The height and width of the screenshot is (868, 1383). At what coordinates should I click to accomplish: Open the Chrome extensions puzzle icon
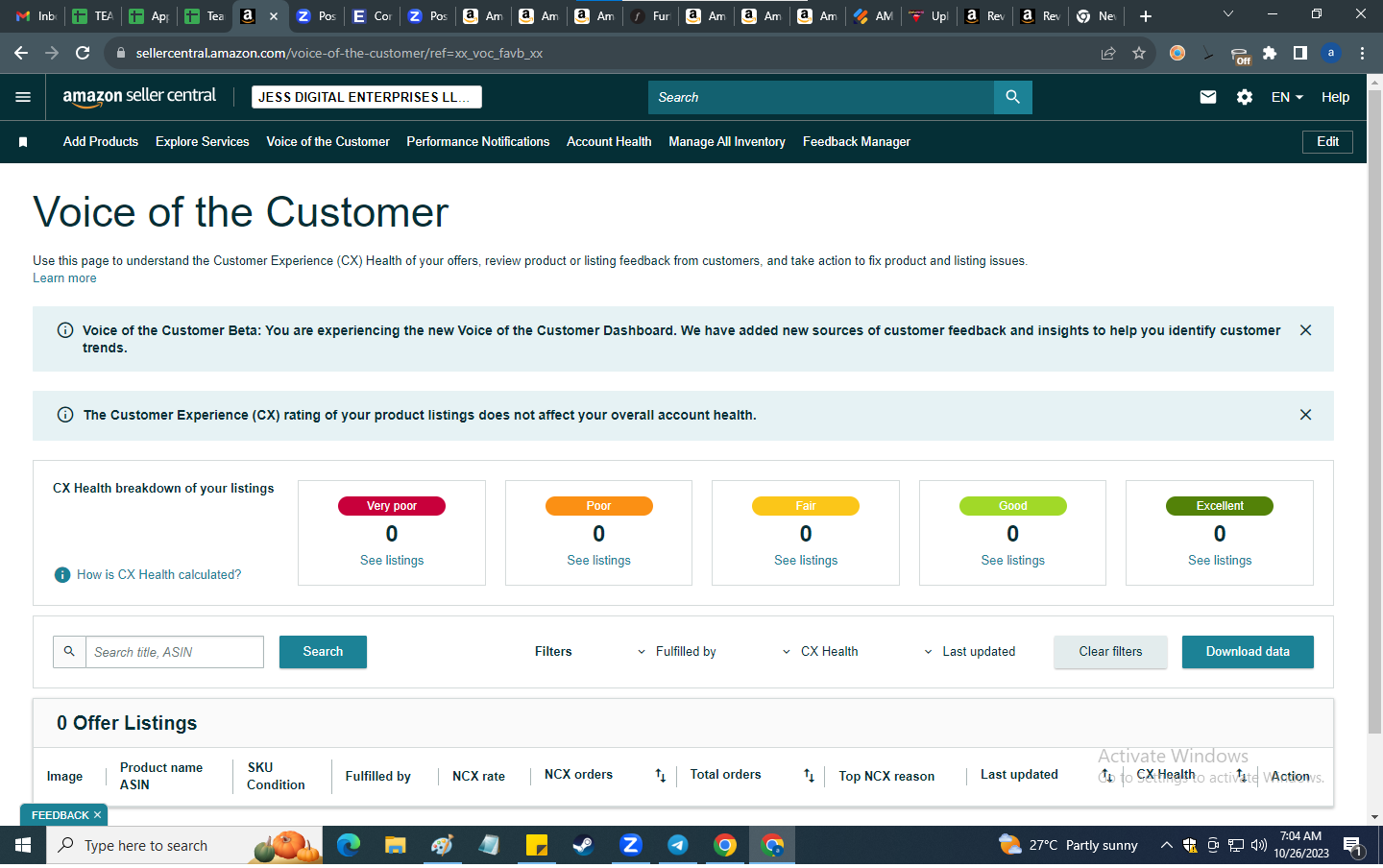(x=1270, y=53)
